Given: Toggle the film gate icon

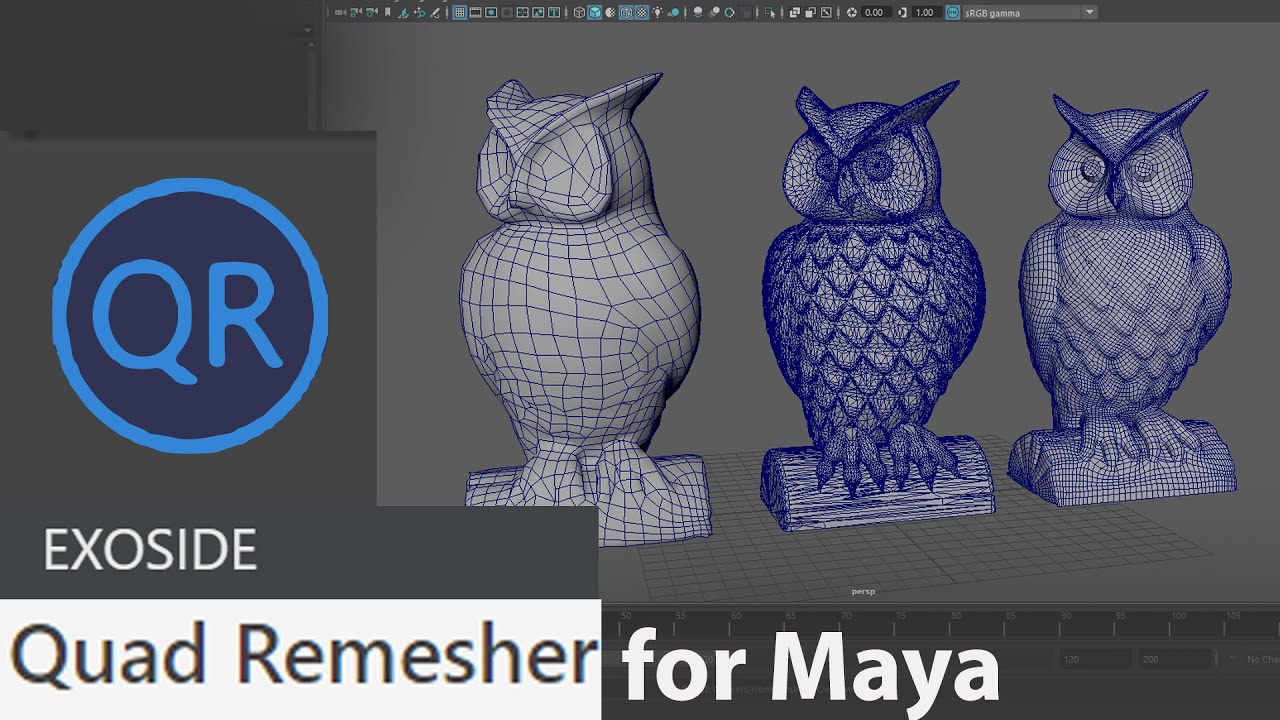Looking at the screenshot, I should click(475, 13).
